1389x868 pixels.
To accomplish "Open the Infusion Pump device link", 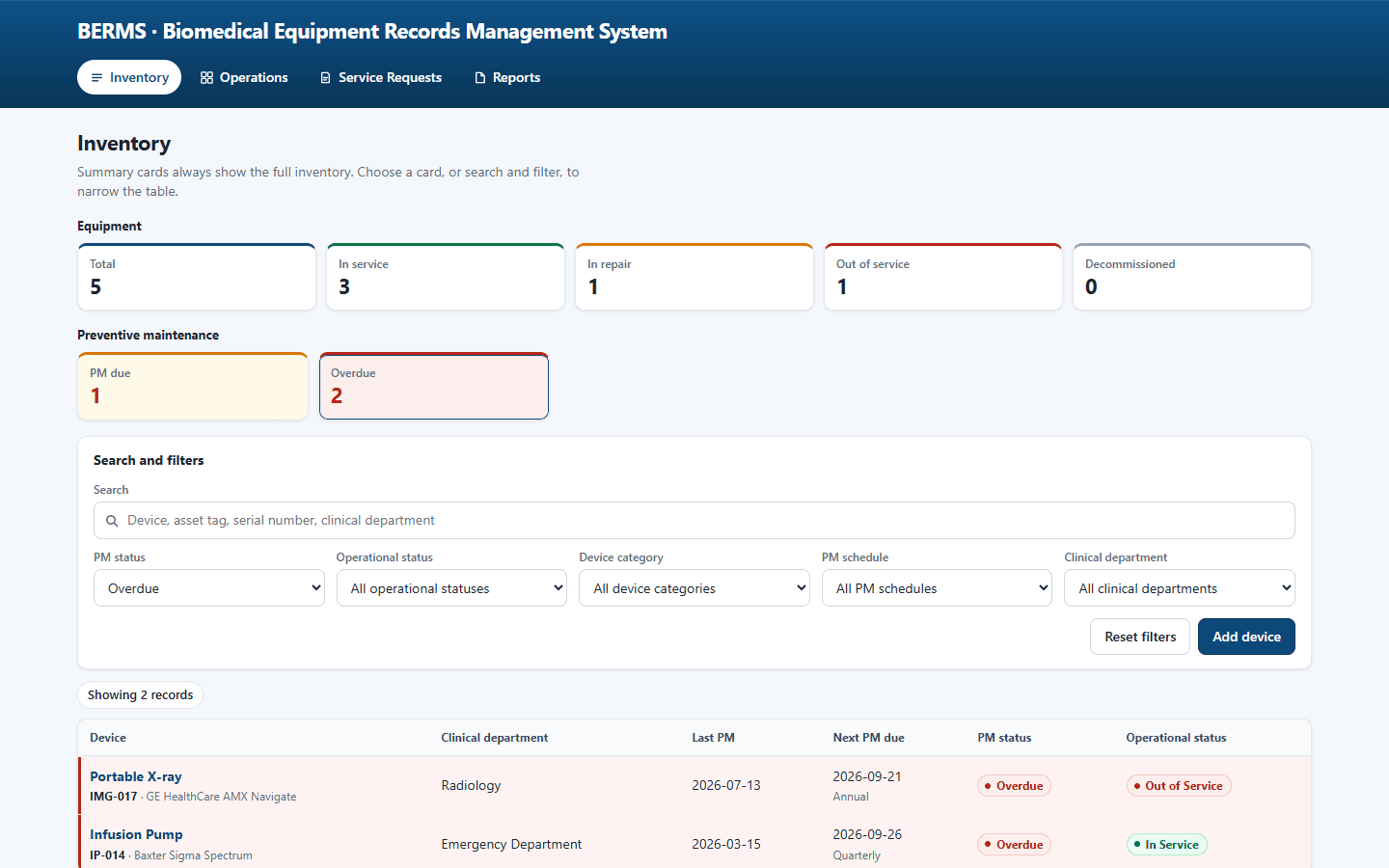I will (x=136, y=834).
